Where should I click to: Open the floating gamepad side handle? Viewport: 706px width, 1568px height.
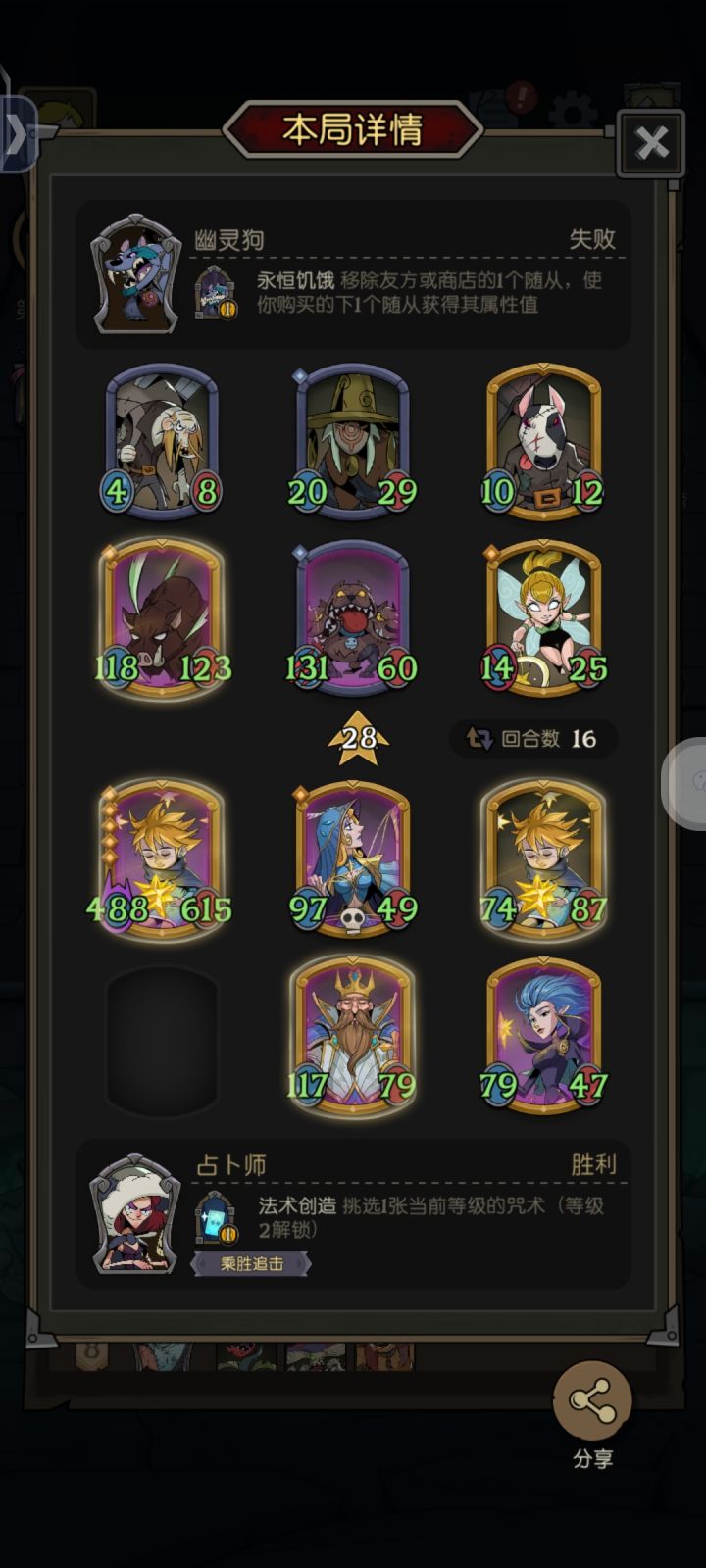click(688, 782)
